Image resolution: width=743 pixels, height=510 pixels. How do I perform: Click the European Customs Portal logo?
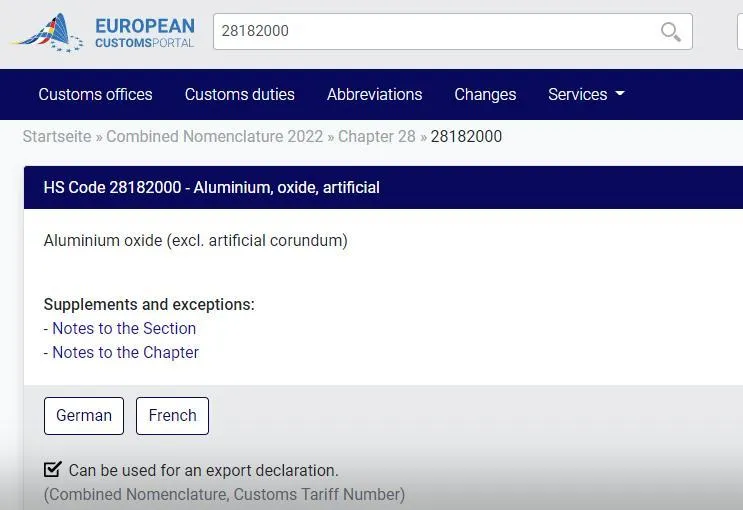(48, 33)
